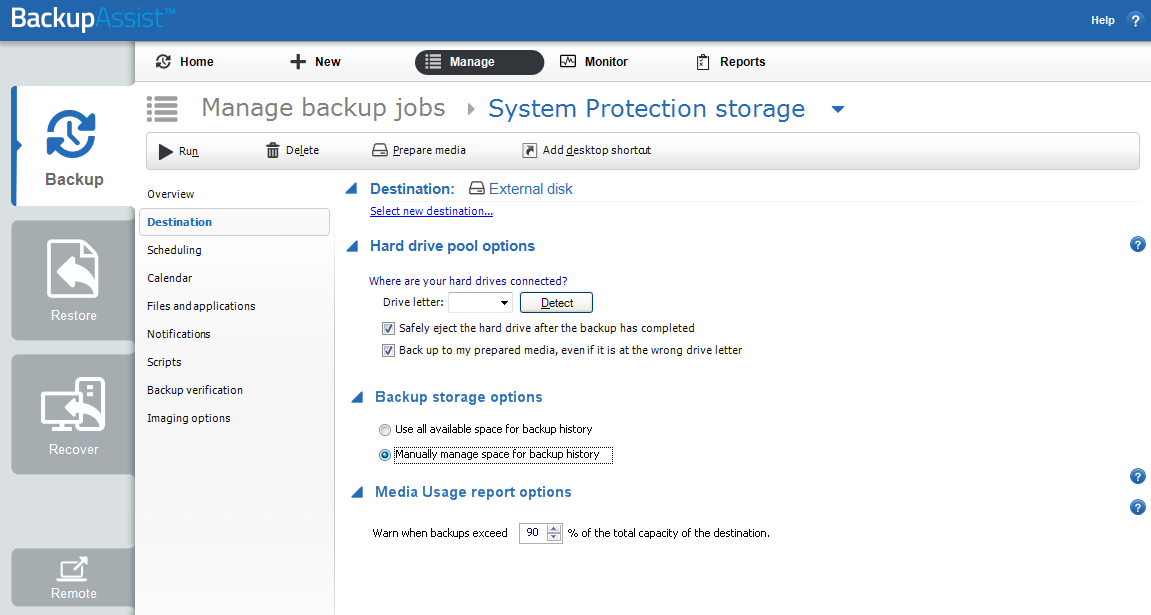Click the Add desktop shortcut icon

pyautogui.click(x=529, y=150)
